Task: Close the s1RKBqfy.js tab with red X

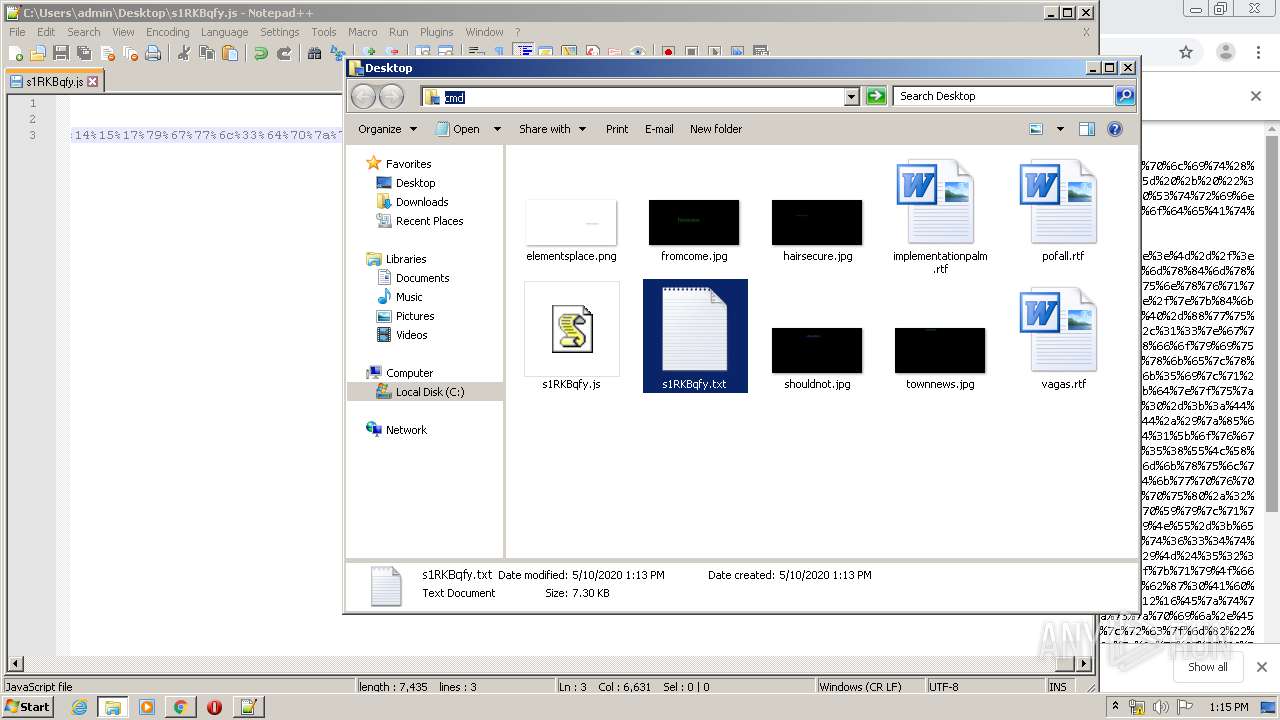Action: pos(93,82)
